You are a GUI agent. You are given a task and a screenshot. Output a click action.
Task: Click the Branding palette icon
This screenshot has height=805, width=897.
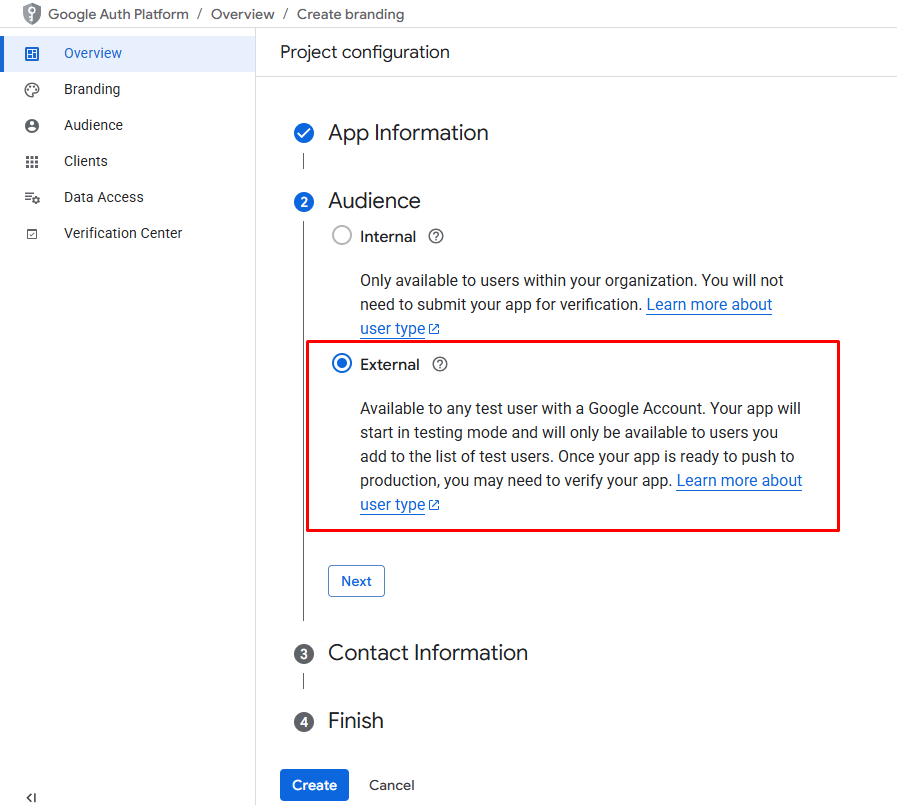tap(32, 90)
